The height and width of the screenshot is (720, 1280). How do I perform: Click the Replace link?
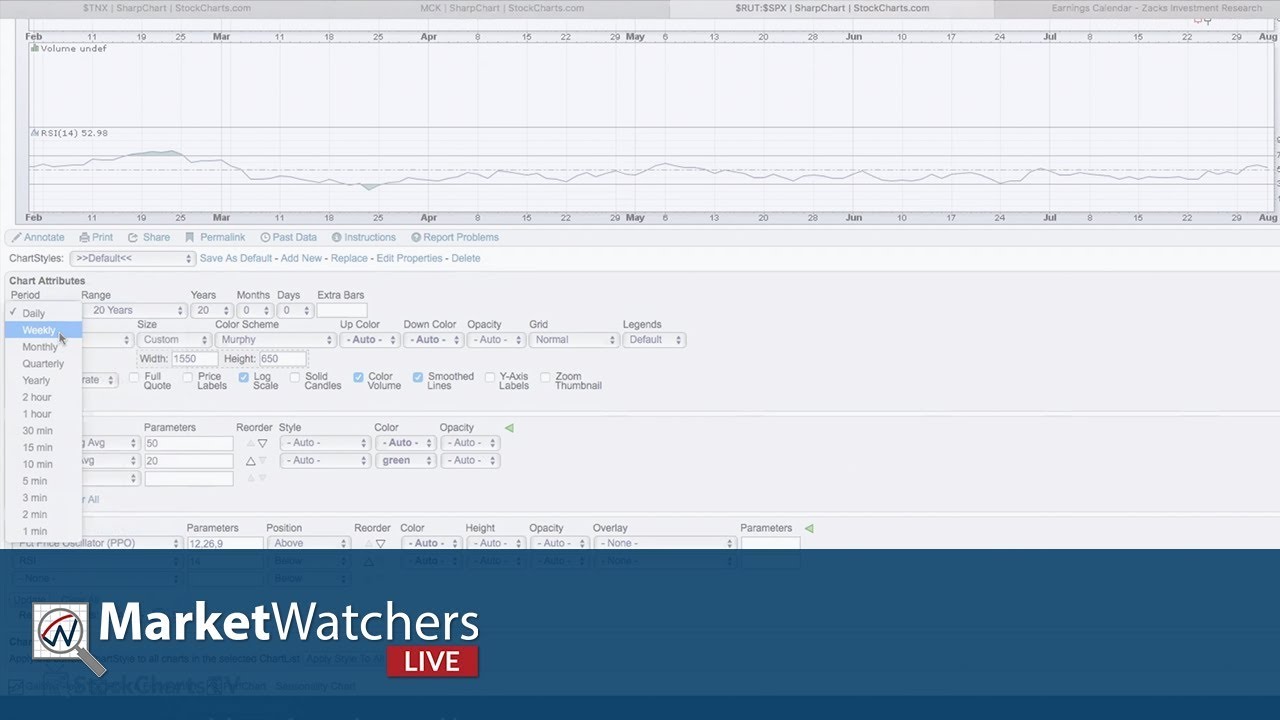[349, 259]
